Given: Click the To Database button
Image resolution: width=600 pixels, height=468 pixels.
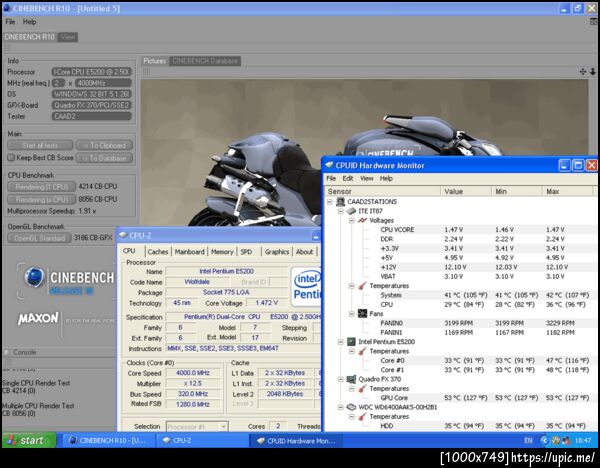Looking at the screenshot, I should click(x=104, y=158).
